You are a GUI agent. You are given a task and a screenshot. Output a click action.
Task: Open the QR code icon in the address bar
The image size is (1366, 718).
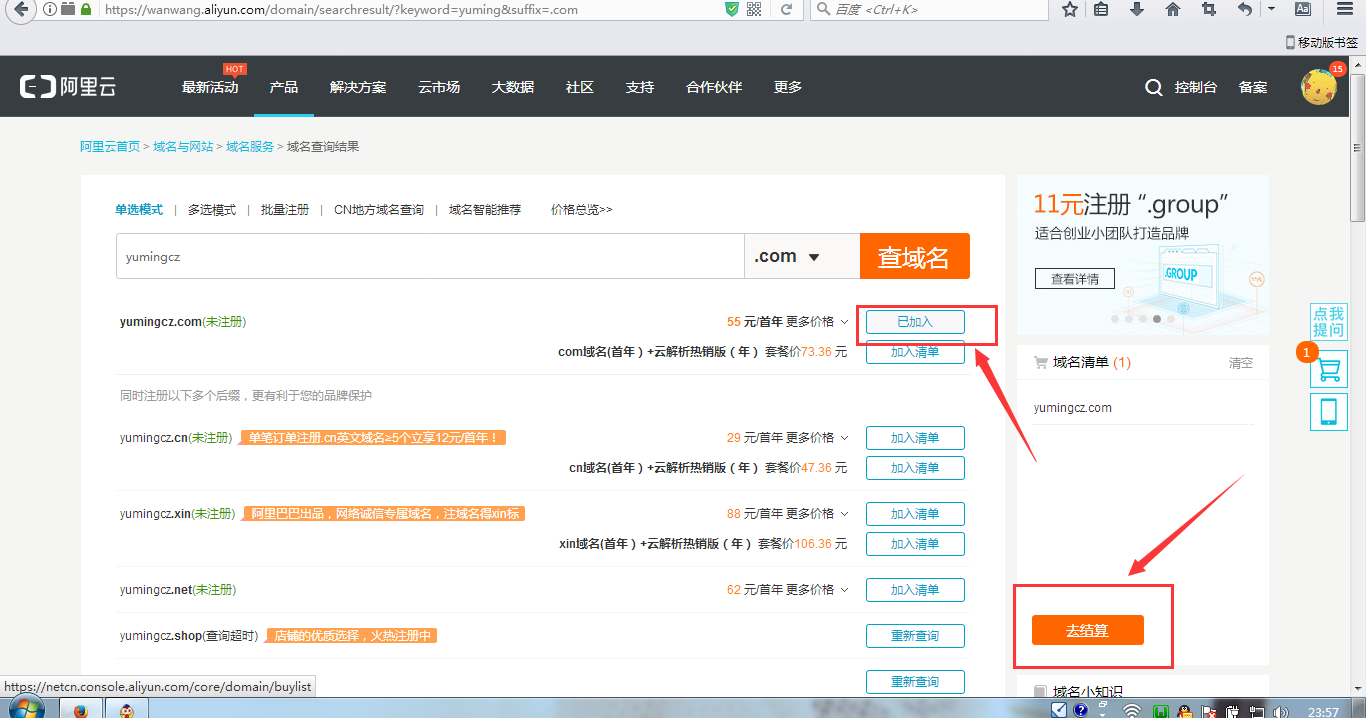tap(754, 9)
